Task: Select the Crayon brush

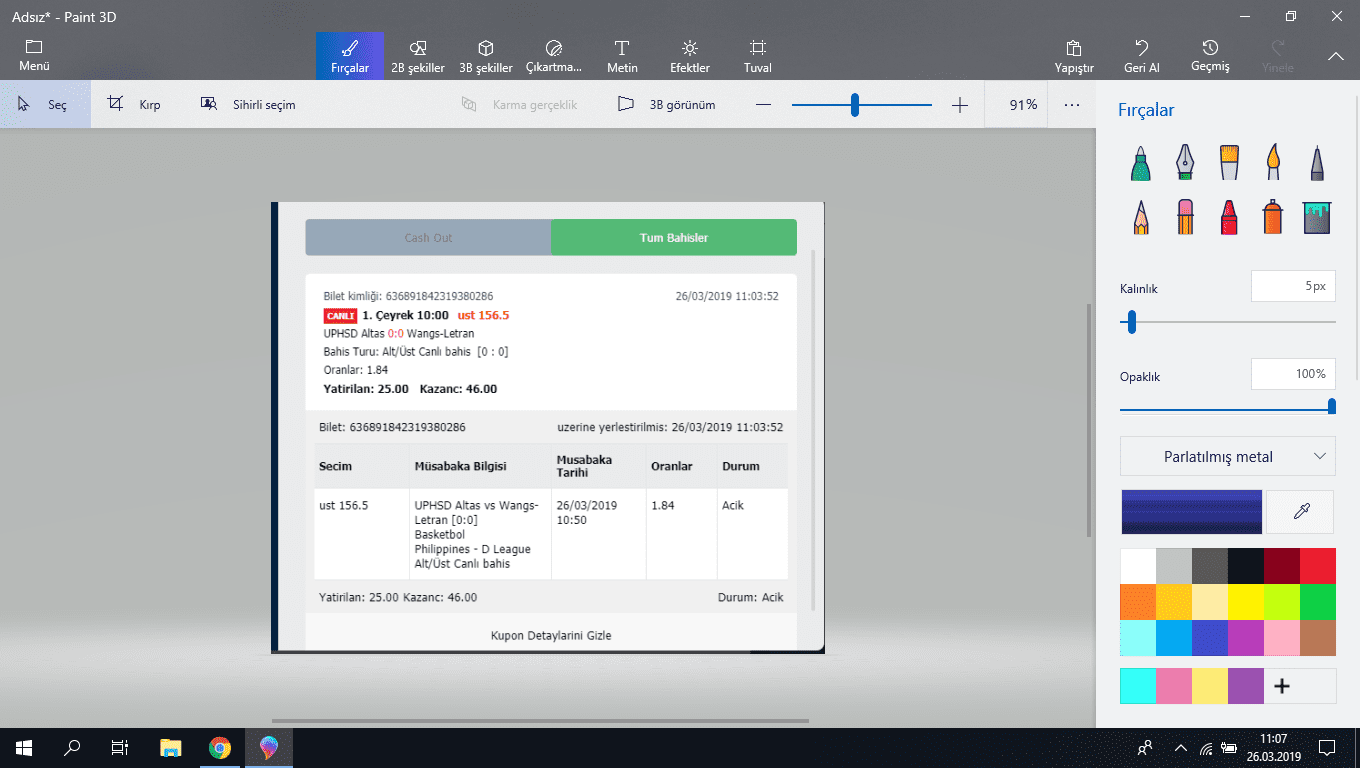Action: [1229, 216]
